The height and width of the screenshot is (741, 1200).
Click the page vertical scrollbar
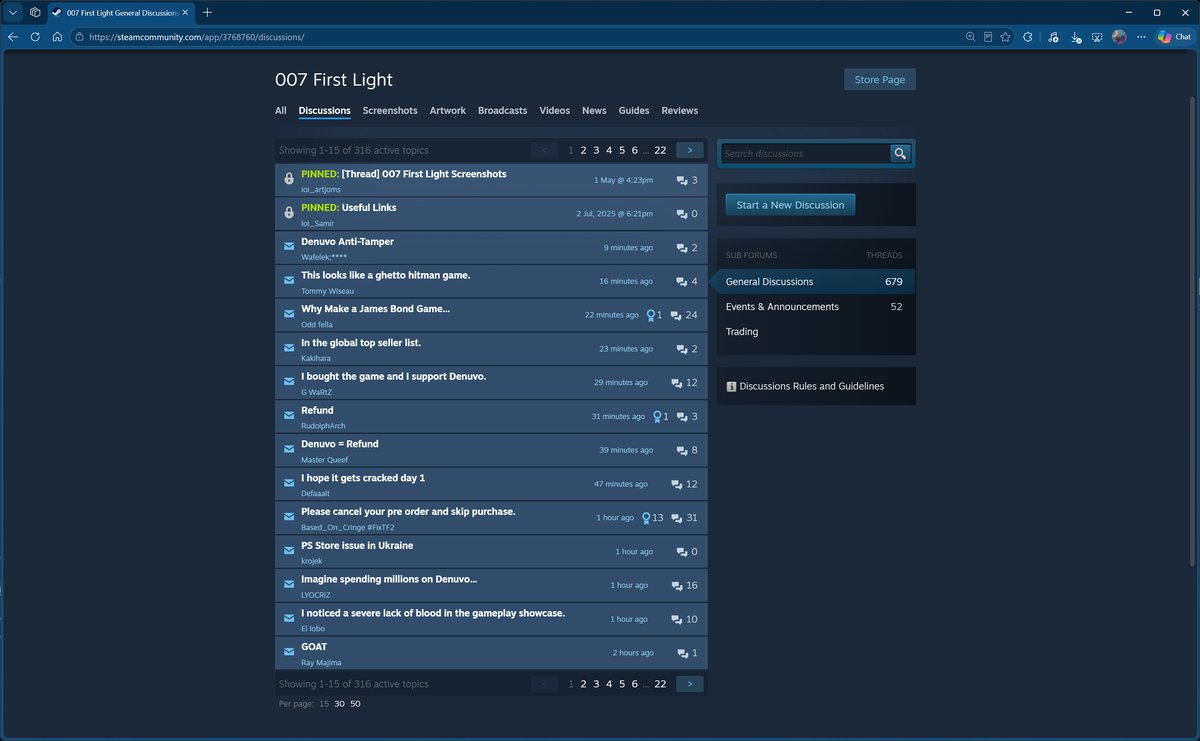1192,330
